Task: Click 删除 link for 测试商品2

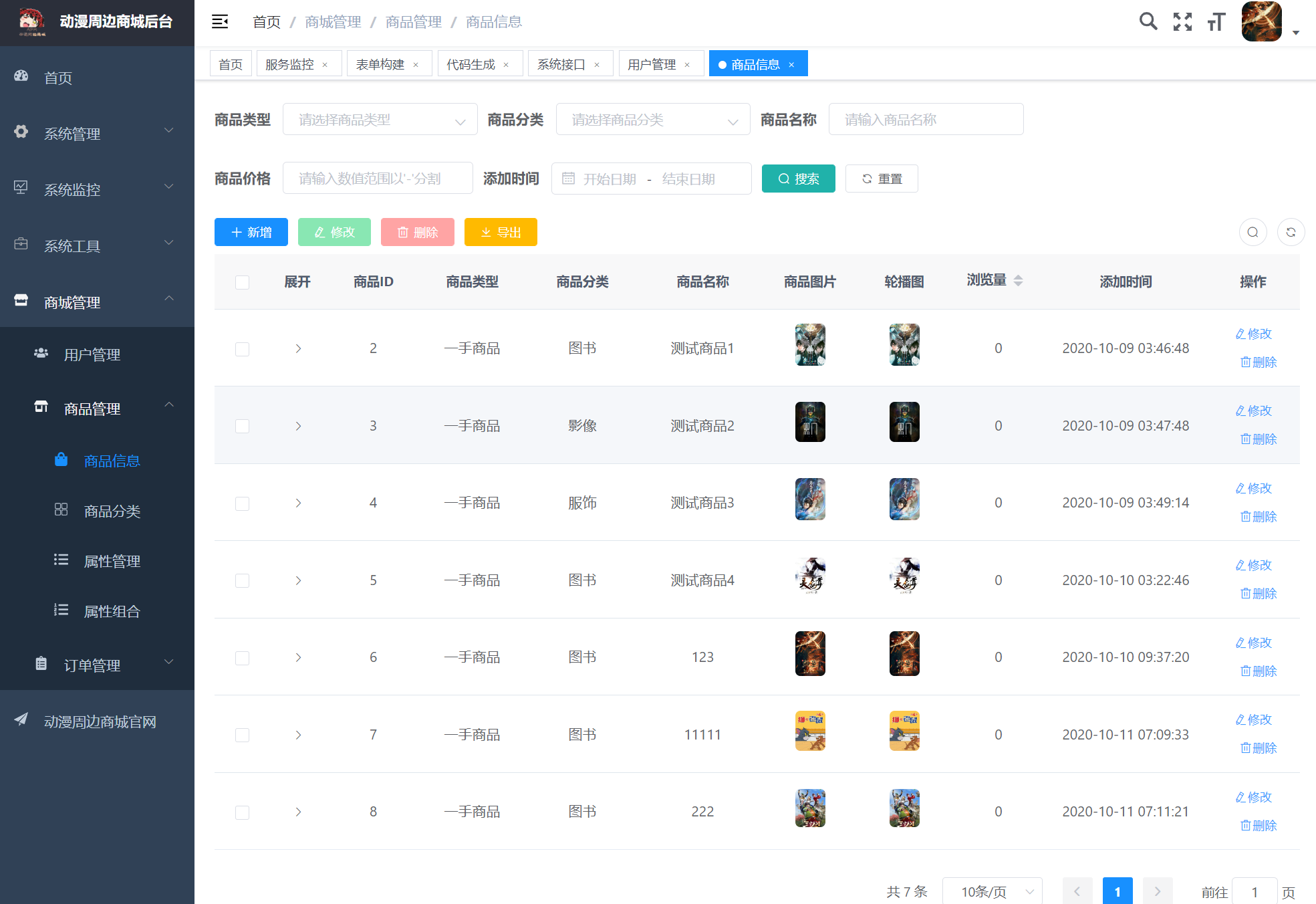Action: coord(1259,439)
